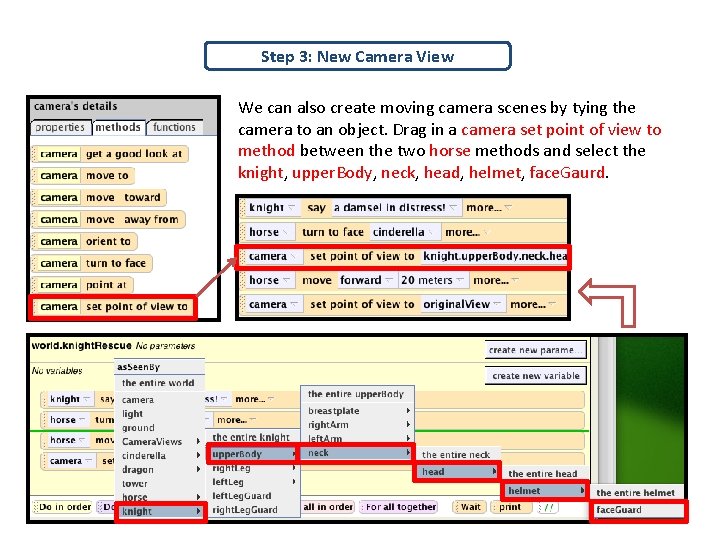720x540 pixels.
Task: Select the methods tab in camera's details
Action: click(x=118, y=127)
